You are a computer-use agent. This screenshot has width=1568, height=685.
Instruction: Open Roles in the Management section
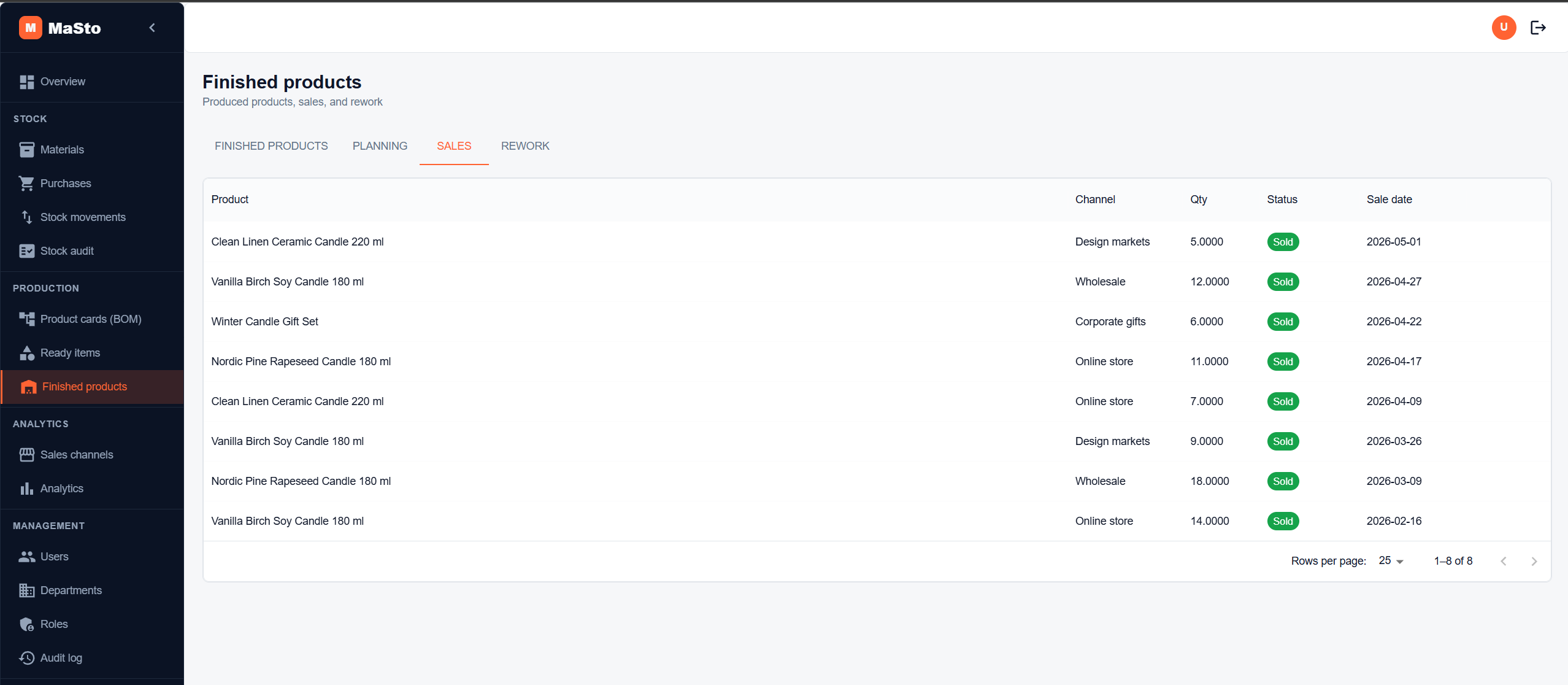pyautogui.click(x=92, y=624)
